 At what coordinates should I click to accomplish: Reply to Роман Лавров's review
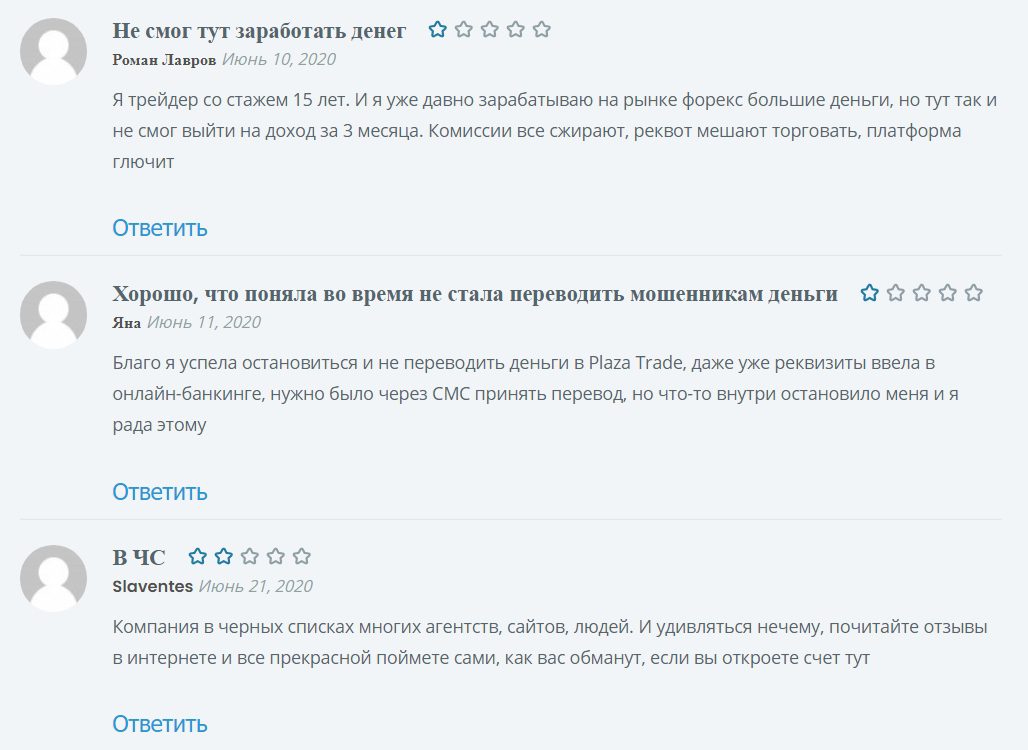point(160,228)
